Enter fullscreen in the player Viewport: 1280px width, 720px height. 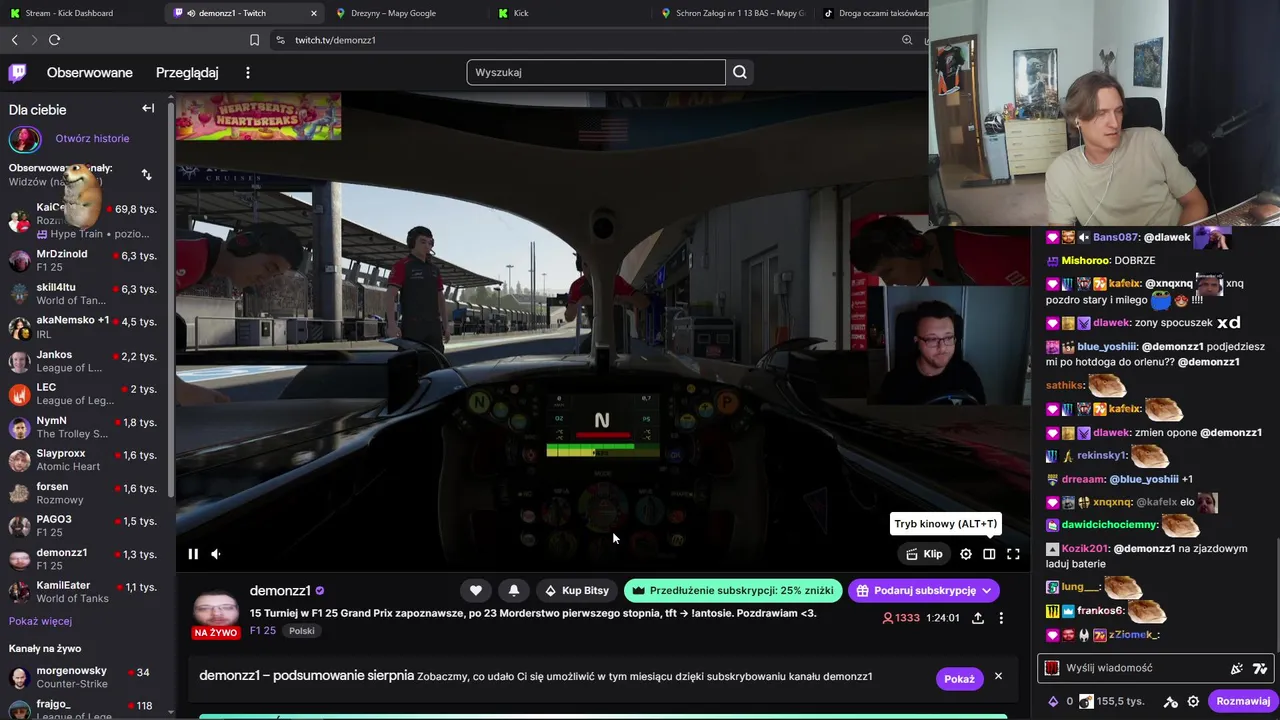(1013, 554)
